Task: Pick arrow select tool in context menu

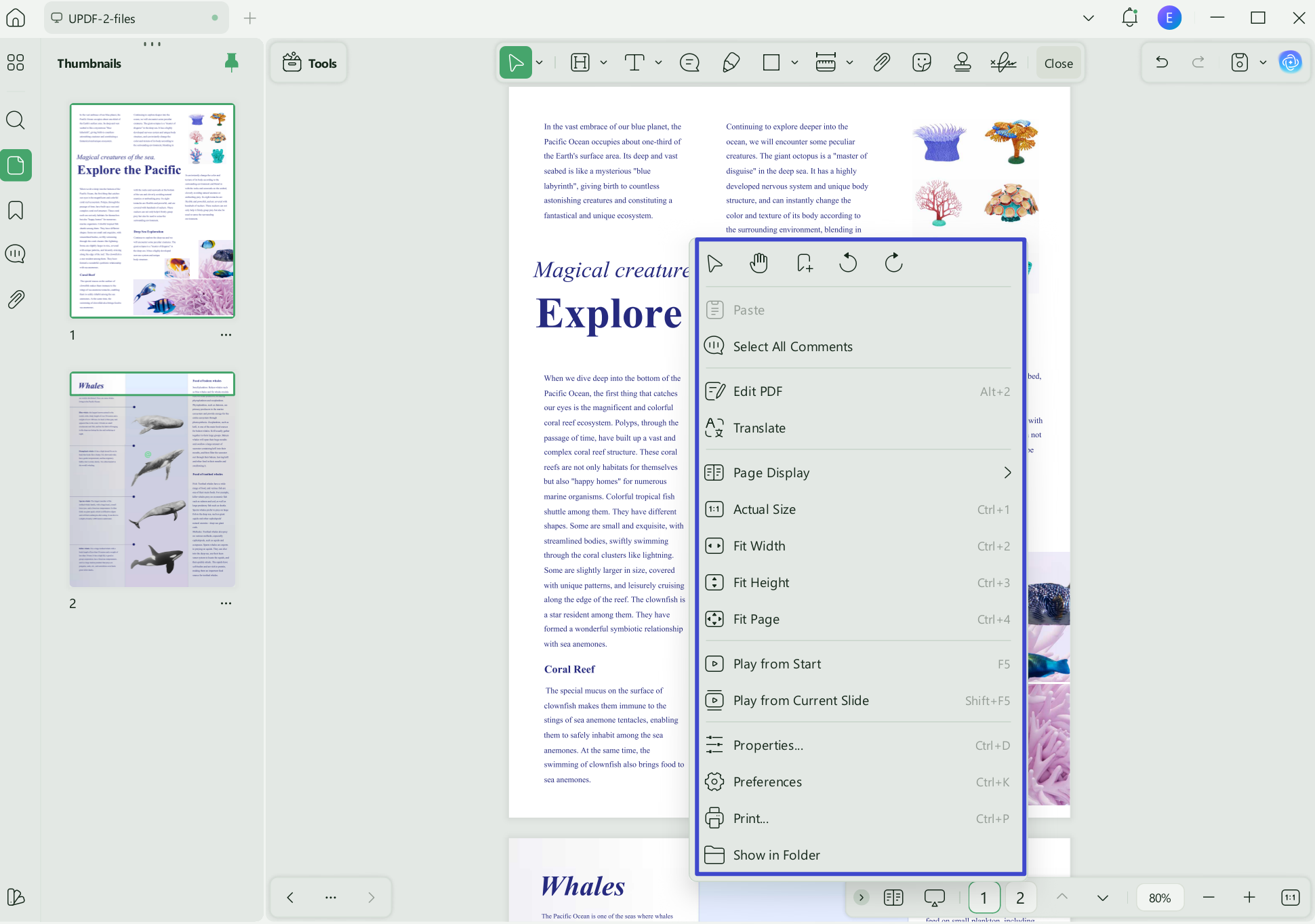Action: coord(714,263)
